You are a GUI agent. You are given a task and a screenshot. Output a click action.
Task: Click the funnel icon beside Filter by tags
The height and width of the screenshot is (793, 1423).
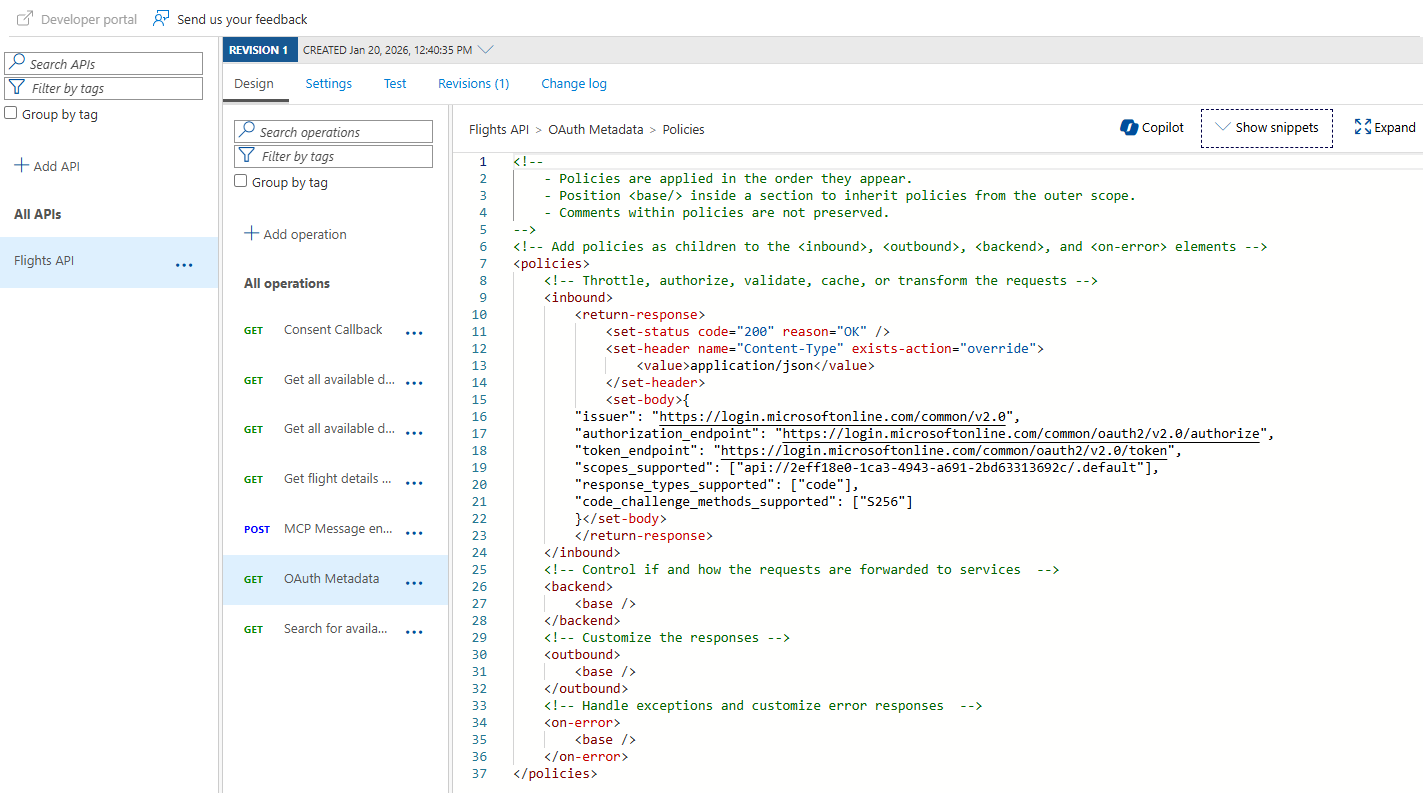[18, 88]
